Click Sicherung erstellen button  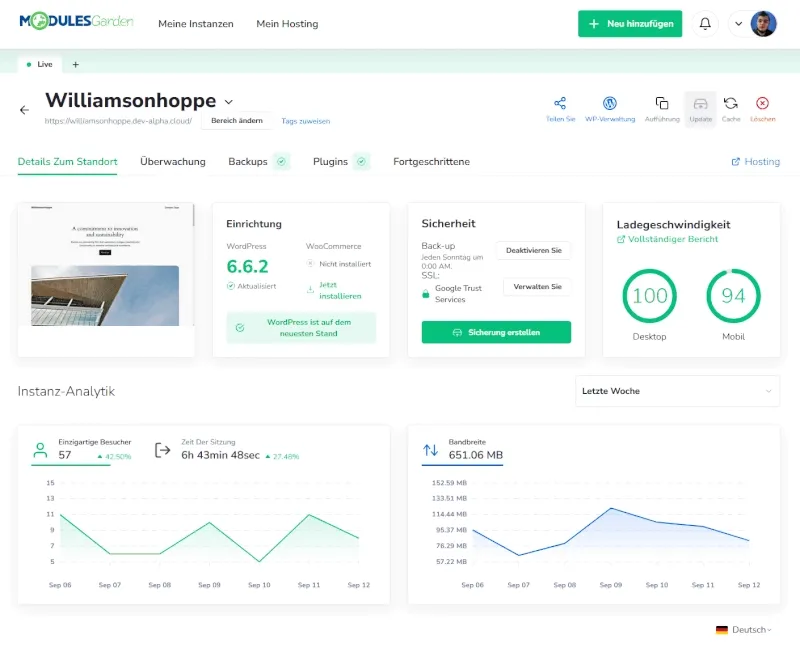[x=496, y=332]
